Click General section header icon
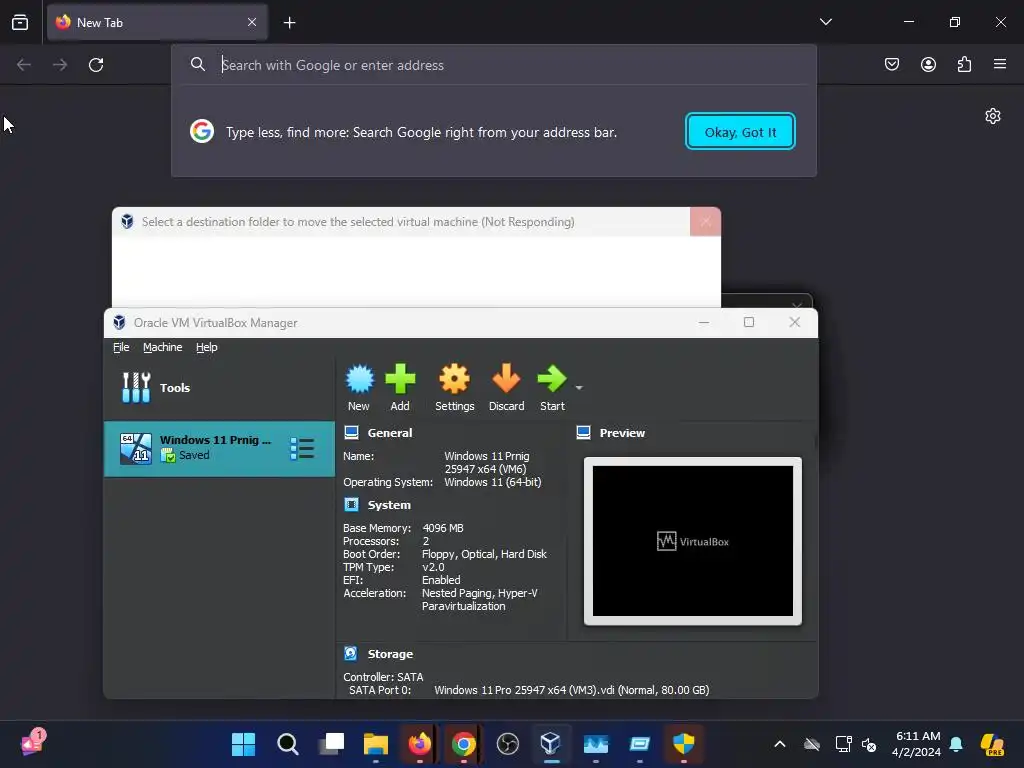This screenshot has height=768, width=1024. pos(351,432)
